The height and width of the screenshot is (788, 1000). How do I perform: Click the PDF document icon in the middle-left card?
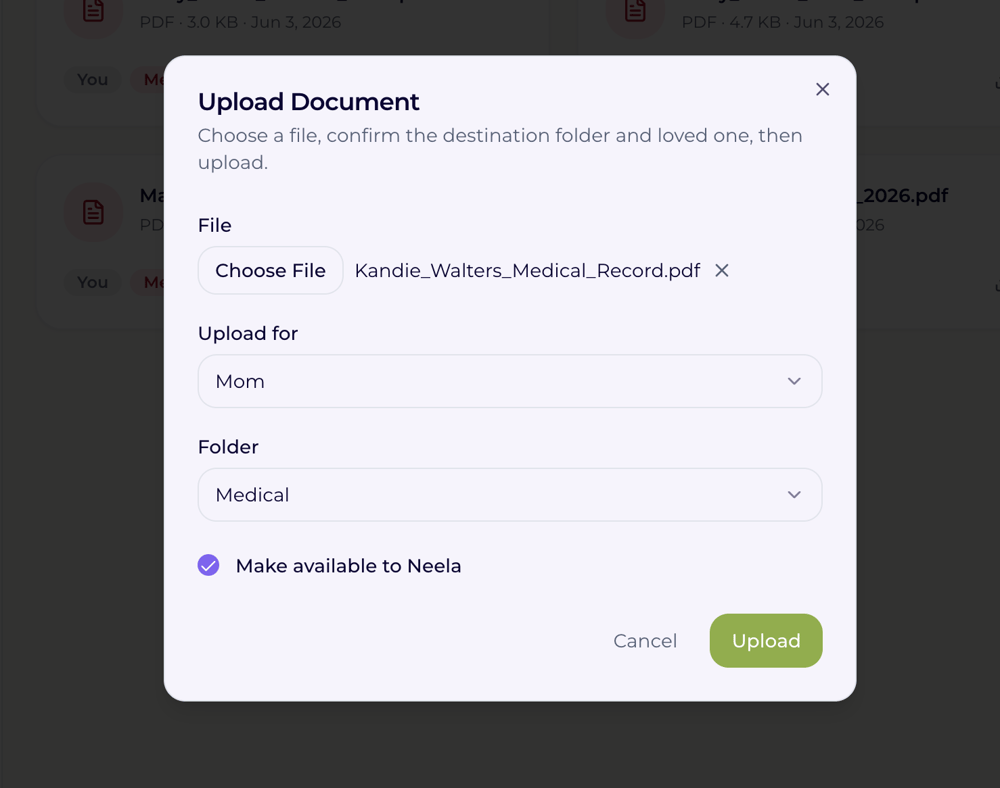click(93, 212)
